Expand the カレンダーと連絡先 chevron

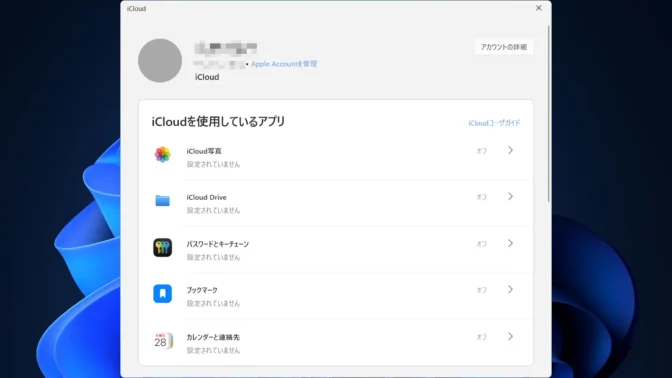[x=510, y=336]
